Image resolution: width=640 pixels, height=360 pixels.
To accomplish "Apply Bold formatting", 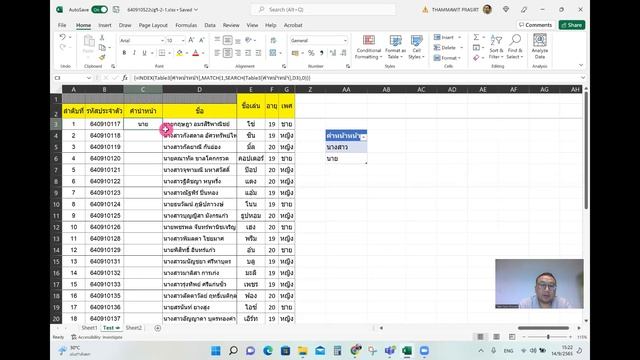I will pyautogui.click(x=124, y=53).
